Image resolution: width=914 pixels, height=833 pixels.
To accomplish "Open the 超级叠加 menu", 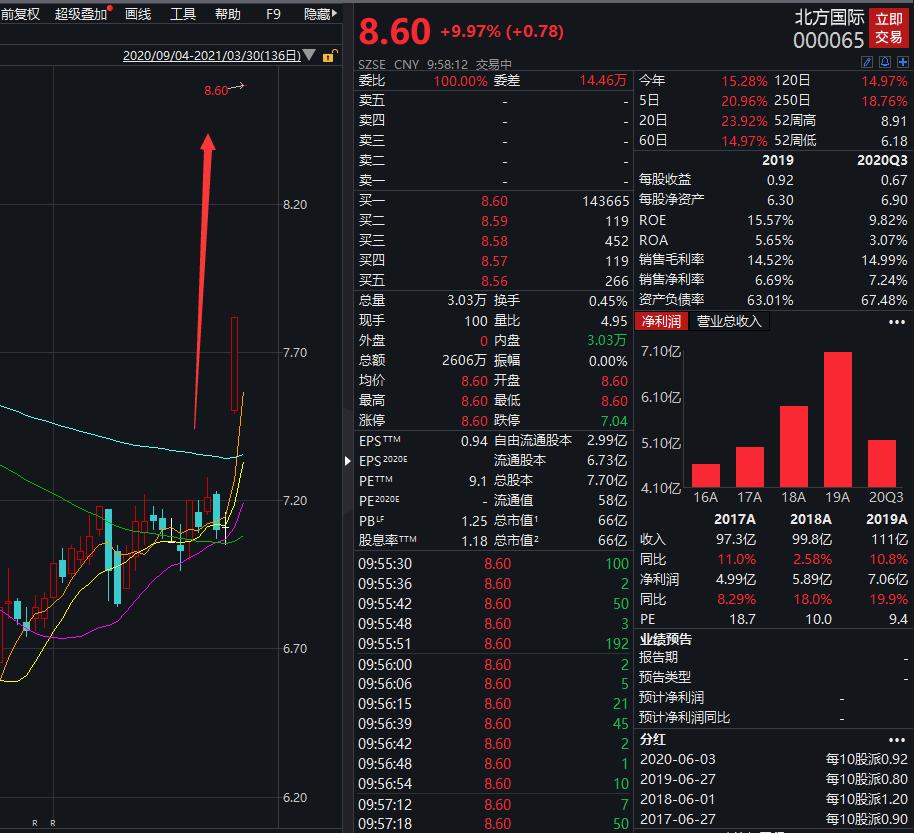I will point(81,14).
